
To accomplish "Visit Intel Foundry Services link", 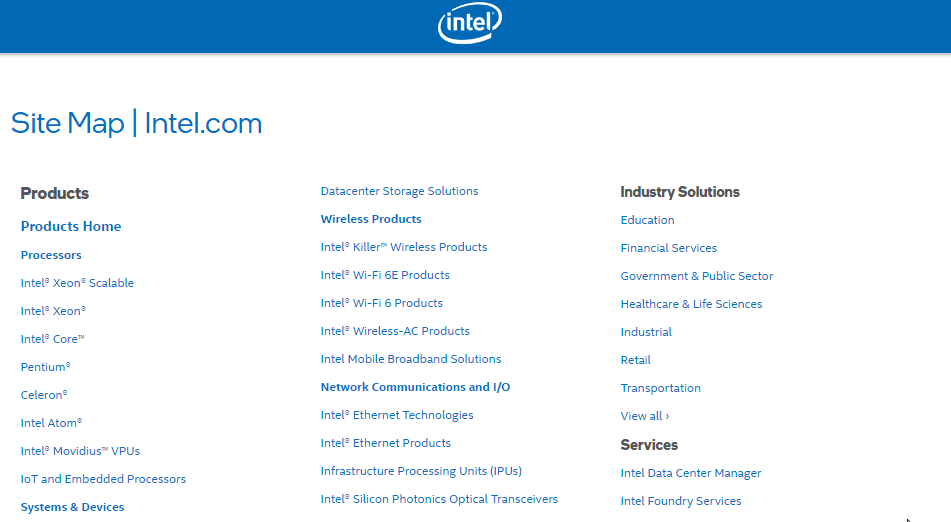I will (x=681, y=501).
